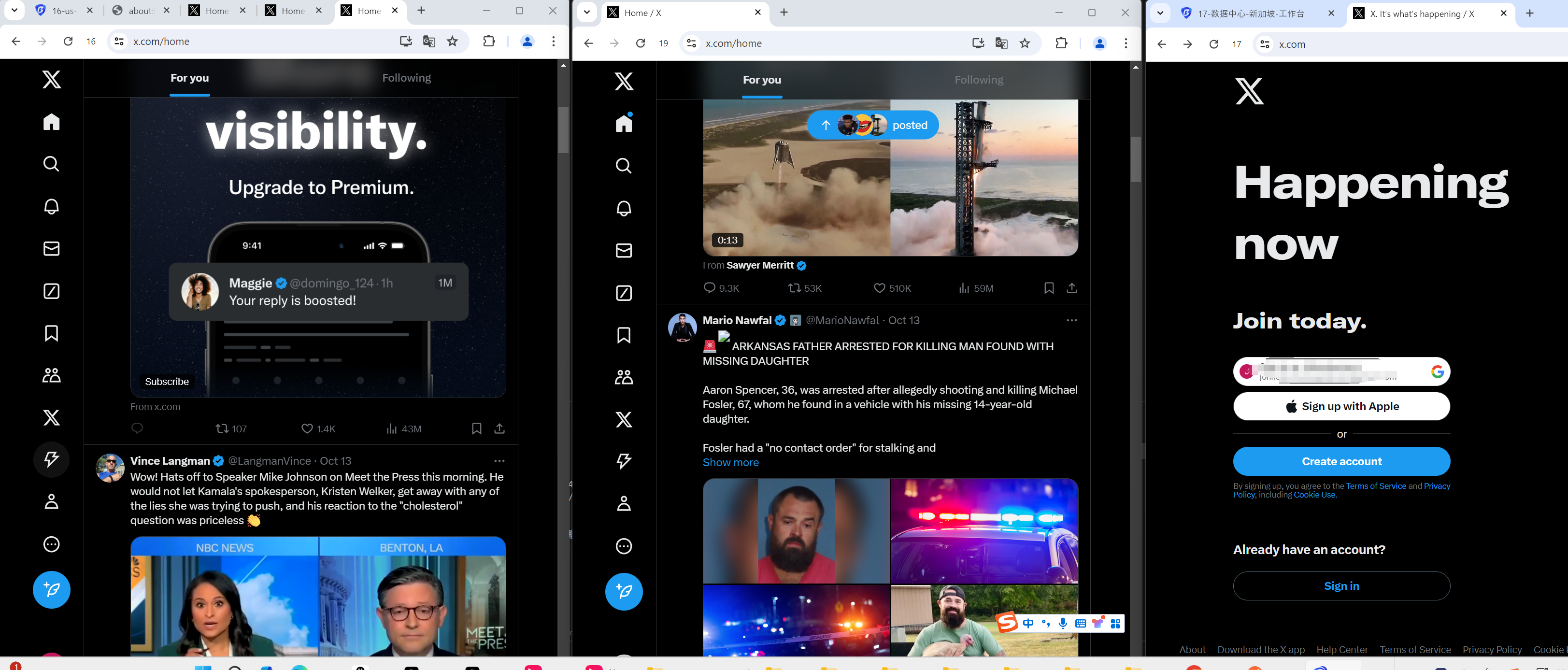This screenshot has height=670, width=1568.
Task: Click the Create account button
Action: (x=1341, y=461)
